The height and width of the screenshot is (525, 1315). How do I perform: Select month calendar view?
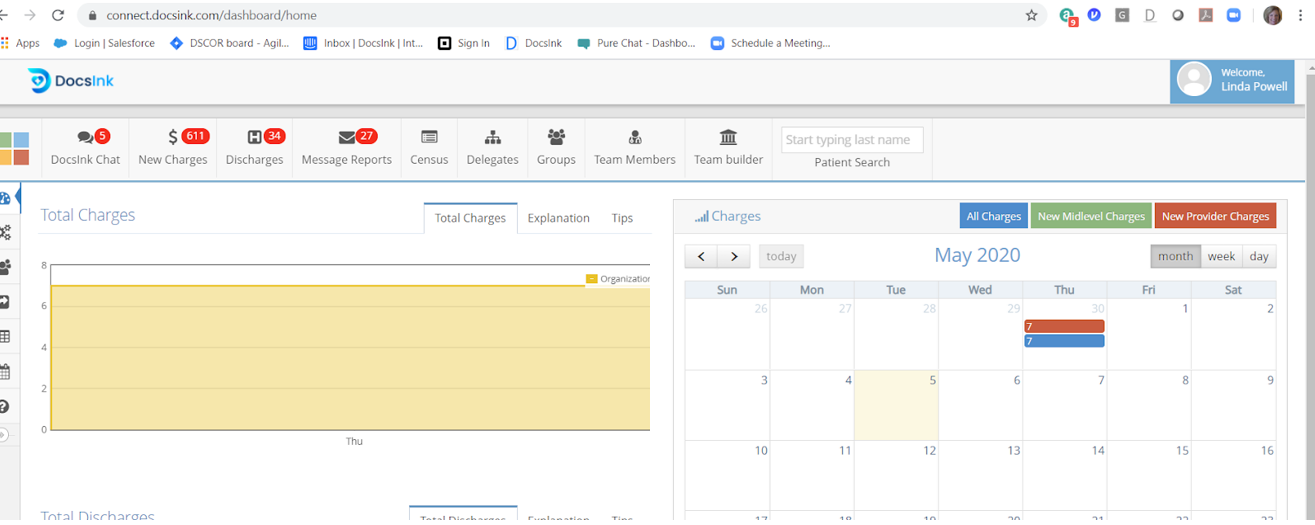(1175, 256)
